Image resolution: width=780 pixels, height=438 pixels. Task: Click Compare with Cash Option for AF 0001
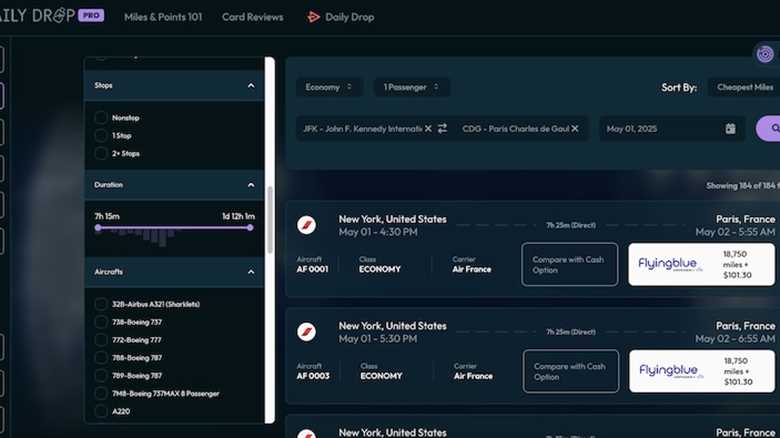570,264
